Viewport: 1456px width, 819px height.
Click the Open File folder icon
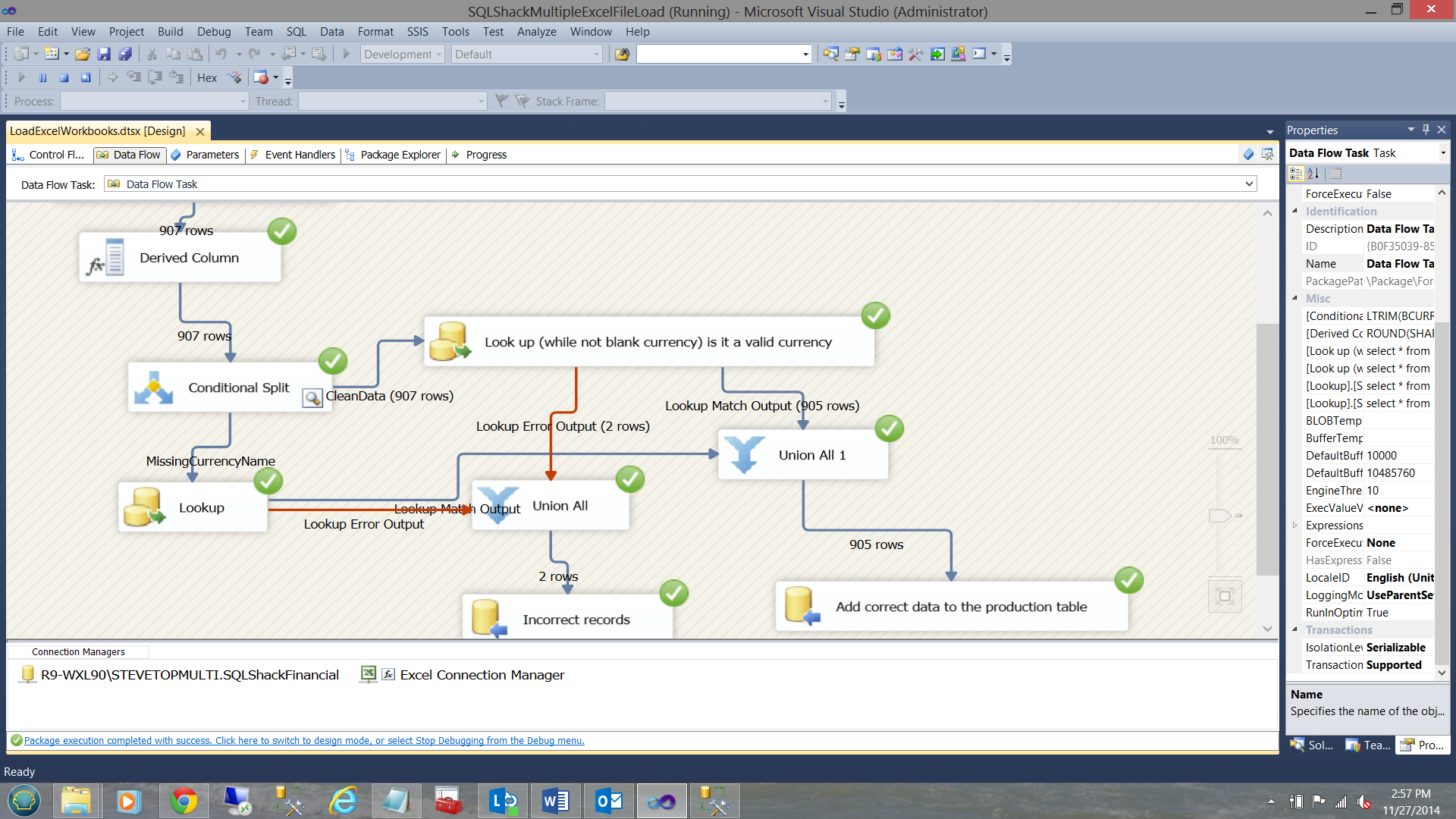point(83,54)
